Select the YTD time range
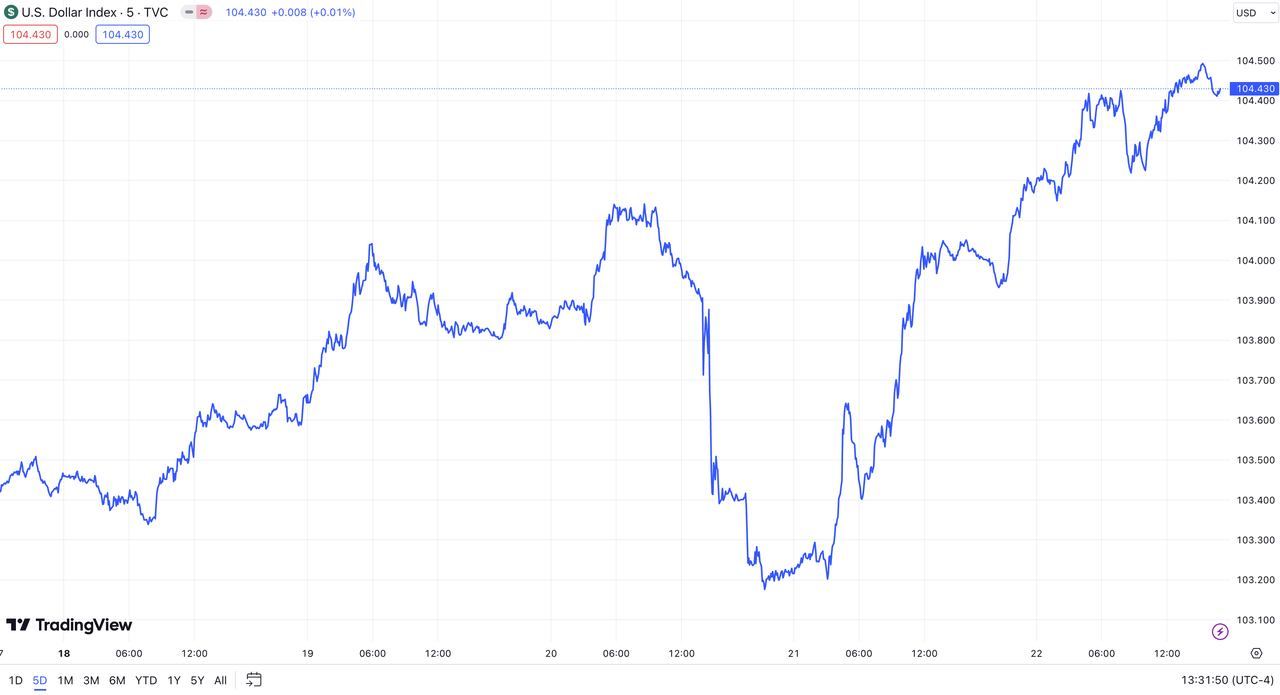Viewport: 1280px width, 695px height. click(146, 680)
